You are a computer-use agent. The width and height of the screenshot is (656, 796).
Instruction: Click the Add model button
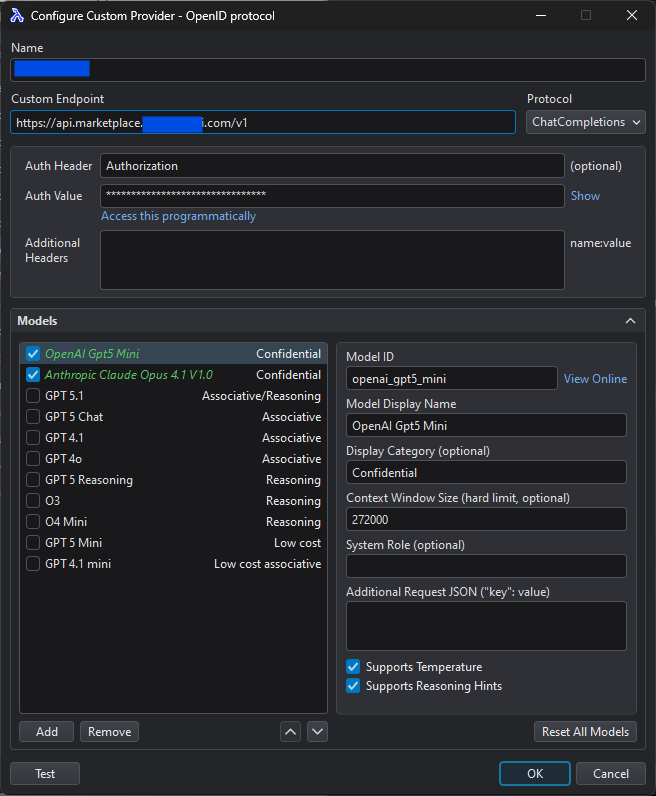tap(47, 732)
